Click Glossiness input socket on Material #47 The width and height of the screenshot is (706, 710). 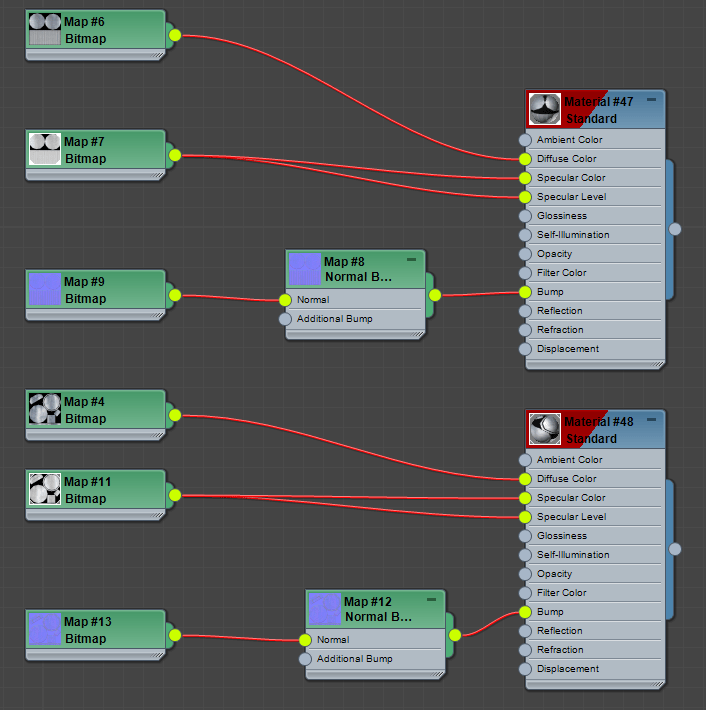point(525,216)
